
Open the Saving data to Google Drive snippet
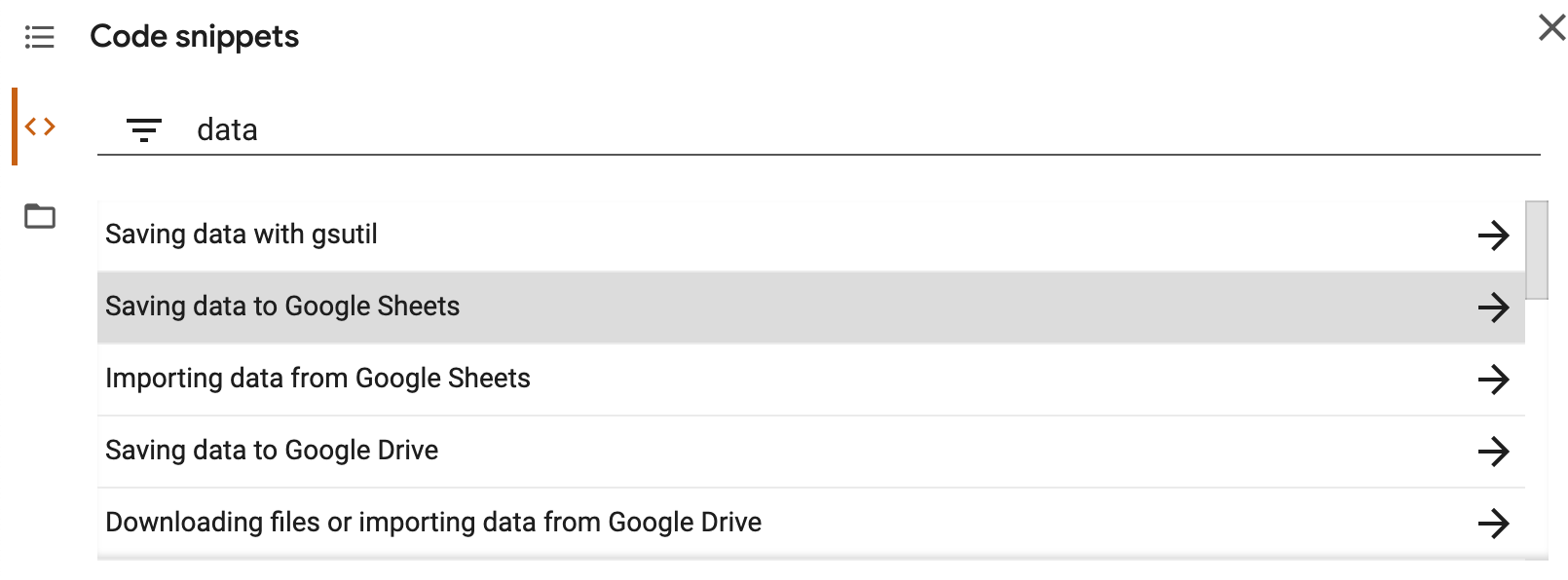tap(271, 450)
